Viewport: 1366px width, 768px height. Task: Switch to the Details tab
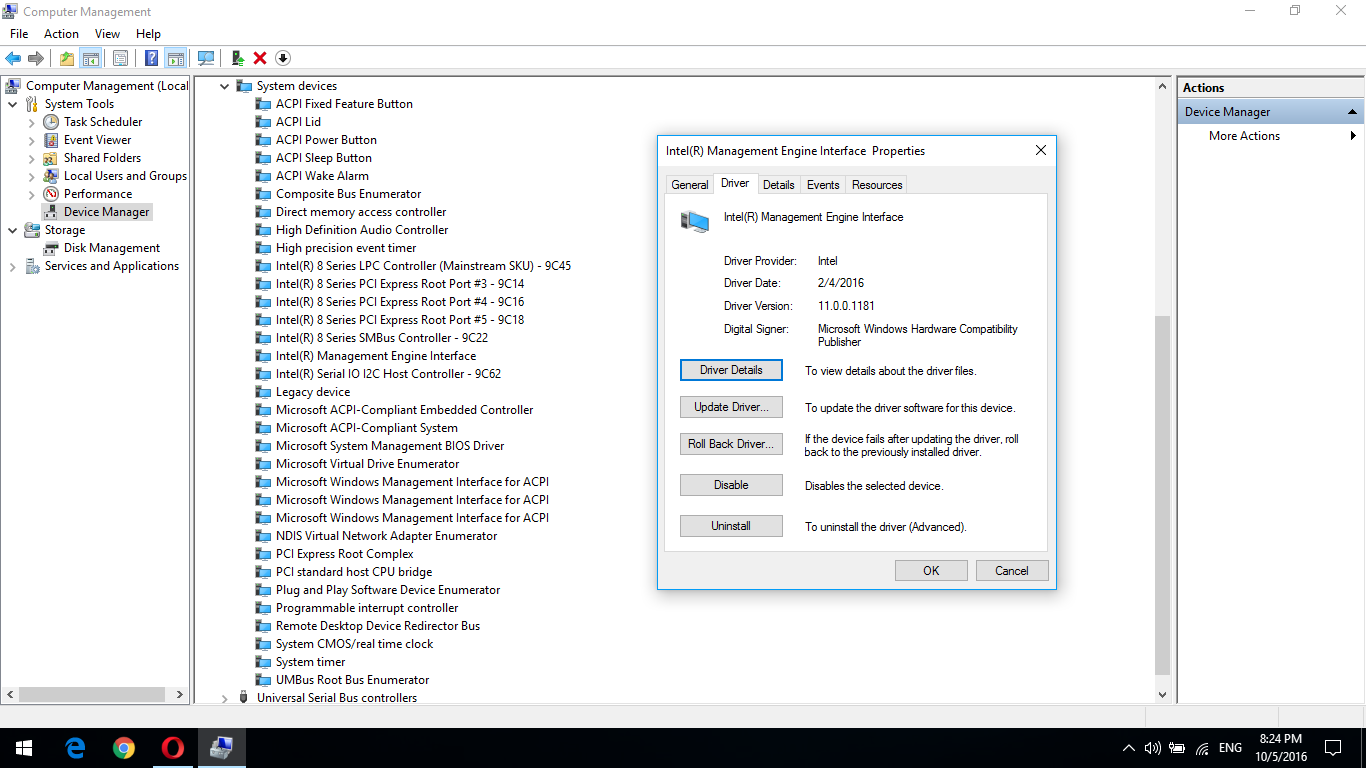(x=778, y=185)
